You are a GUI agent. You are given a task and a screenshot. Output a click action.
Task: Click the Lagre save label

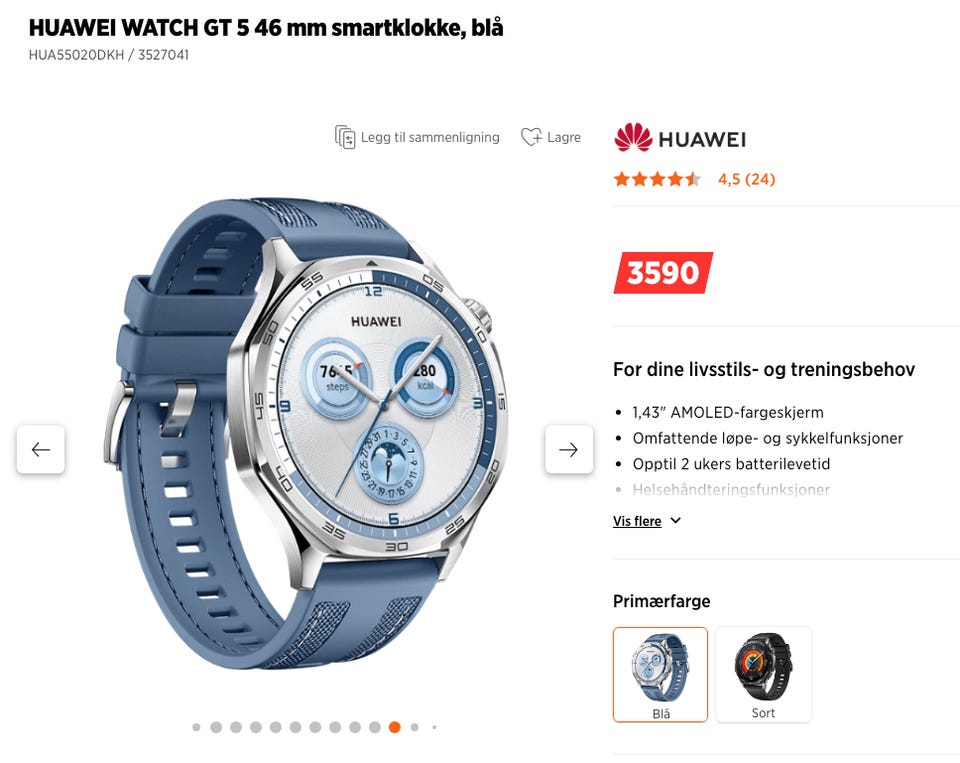(x=564, y=137)
